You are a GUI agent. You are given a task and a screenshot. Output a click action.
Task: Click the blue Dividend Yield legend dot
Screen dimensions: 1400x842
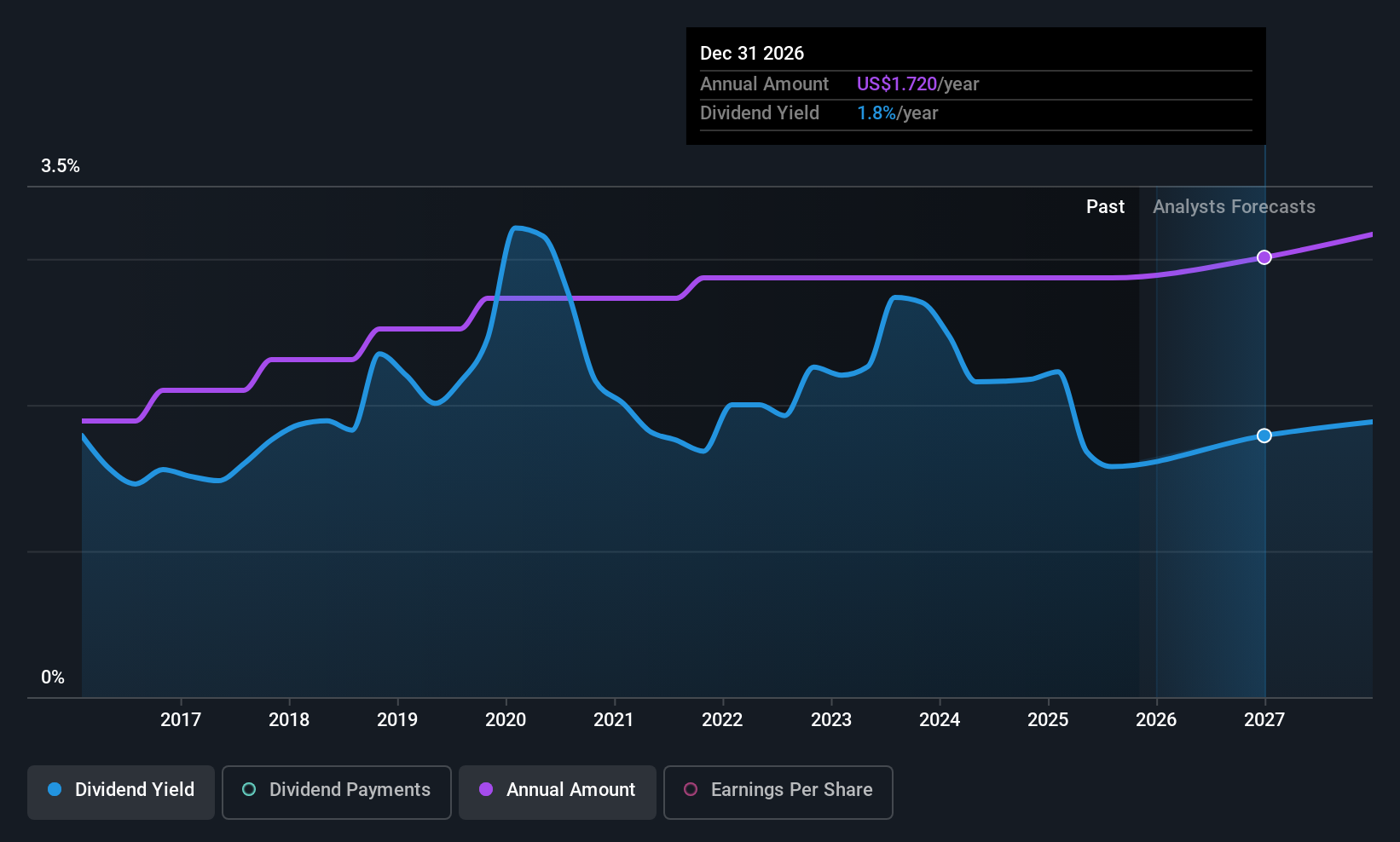click(55, 790)
